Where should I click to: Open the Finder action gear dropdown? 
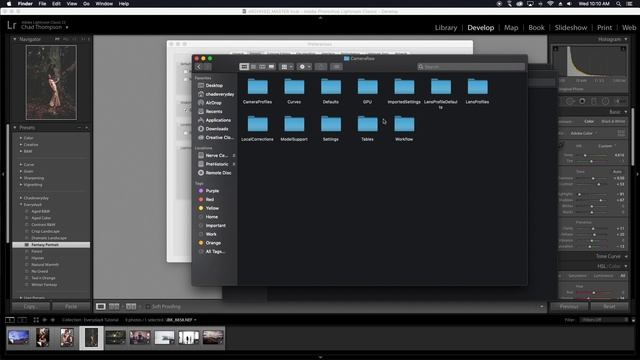pos(304,67)
